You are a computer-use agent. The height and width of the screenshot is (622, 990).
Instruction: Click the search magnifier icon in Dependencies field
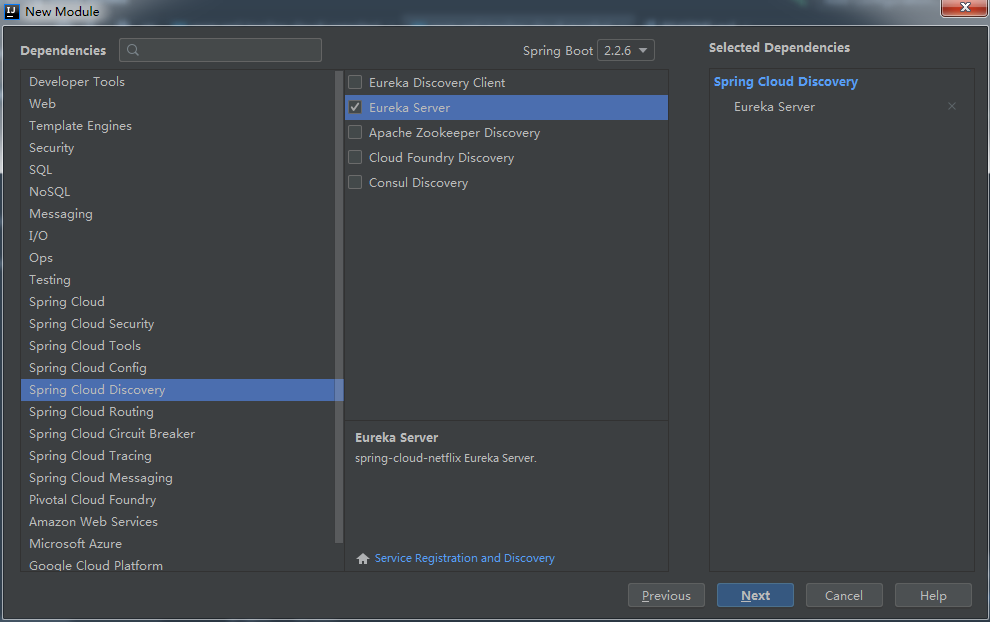coord(131,50)
